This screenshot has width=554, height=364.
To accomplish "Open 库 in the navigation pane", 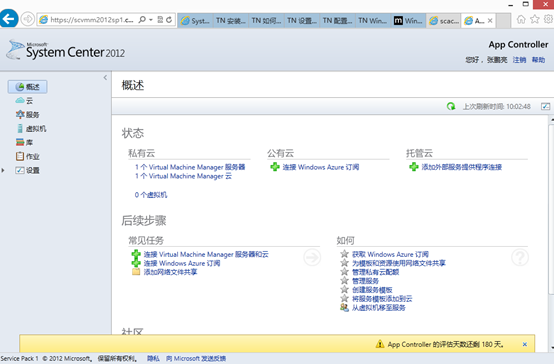I will (x=24, y=142).
